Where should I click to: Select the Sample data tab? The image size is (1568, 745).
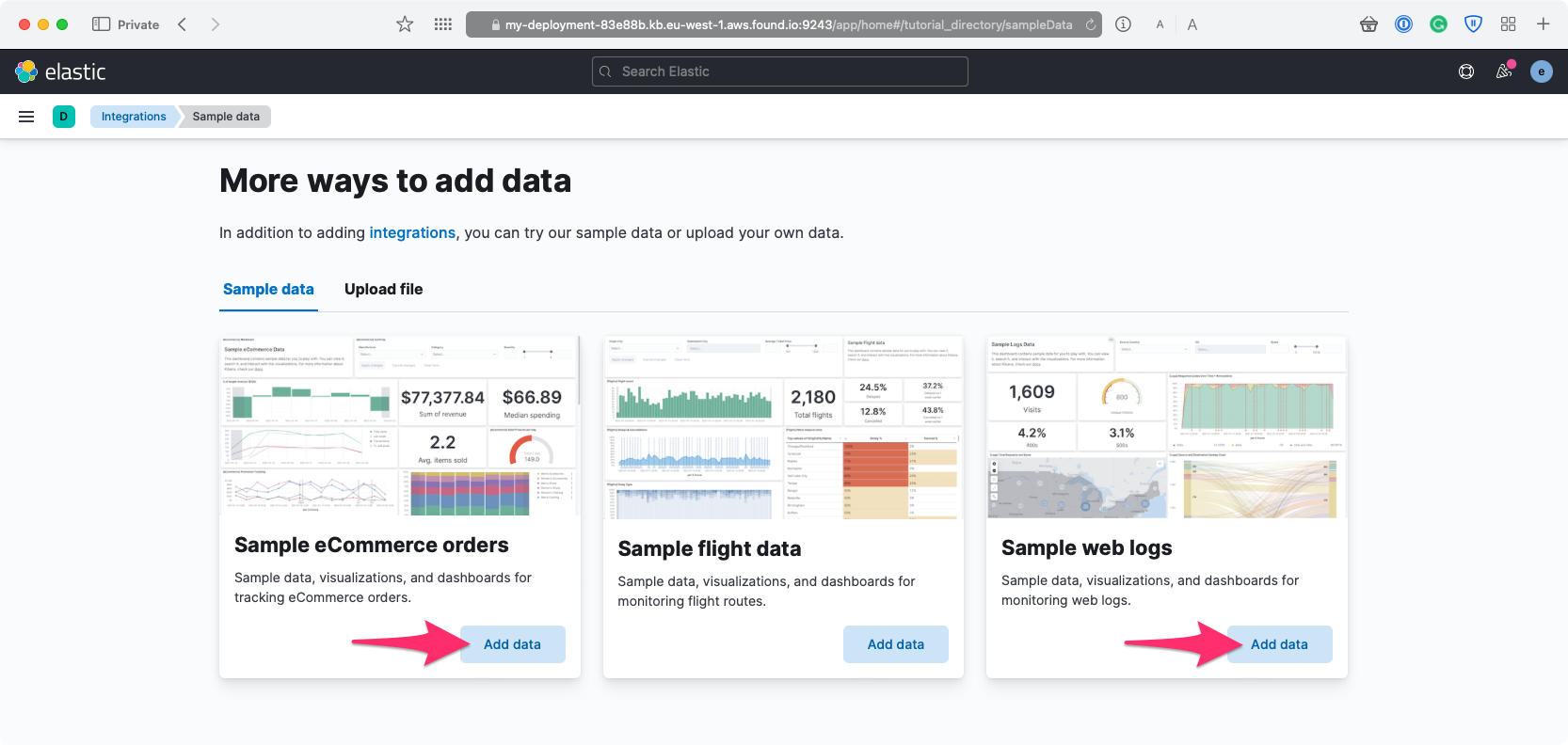click(x=268, y=290)
